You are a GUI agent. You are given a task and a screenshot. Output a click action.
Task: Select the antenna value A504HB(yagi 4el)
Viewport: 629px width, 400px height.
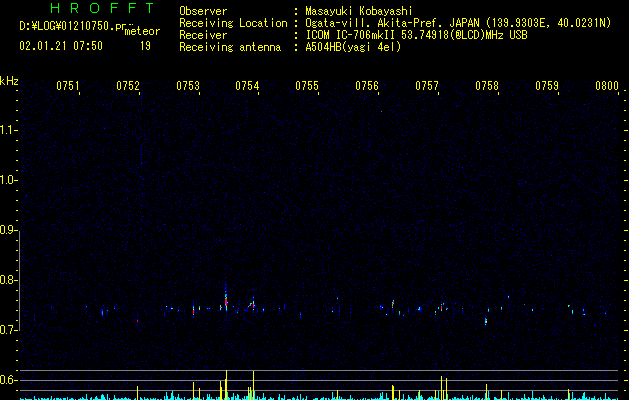353,47
